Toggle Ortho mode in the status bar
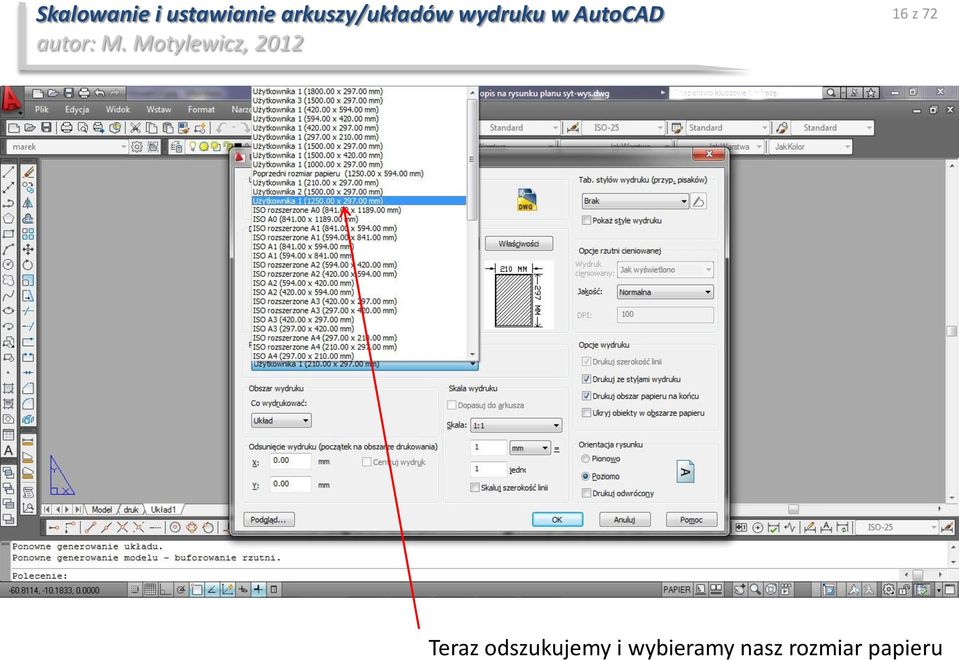 pos(165,590)
